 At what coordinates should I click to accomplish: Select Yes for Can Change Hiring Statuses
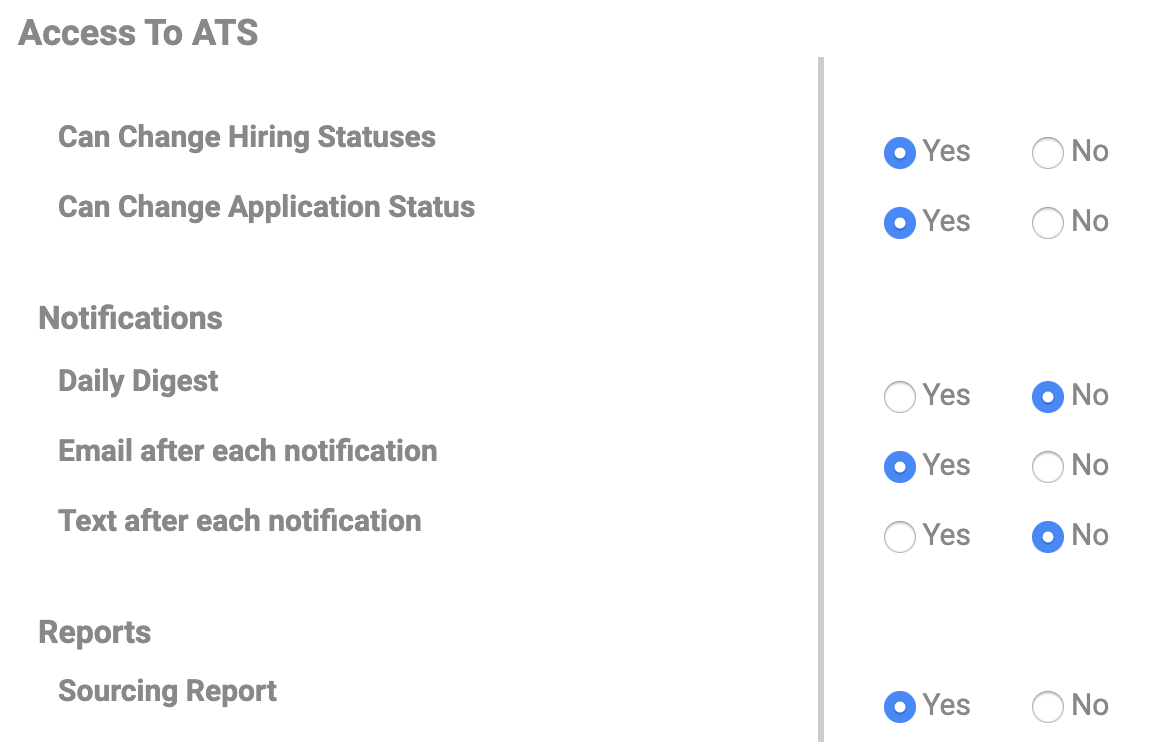pyautogui.click(x=900, y=153)
